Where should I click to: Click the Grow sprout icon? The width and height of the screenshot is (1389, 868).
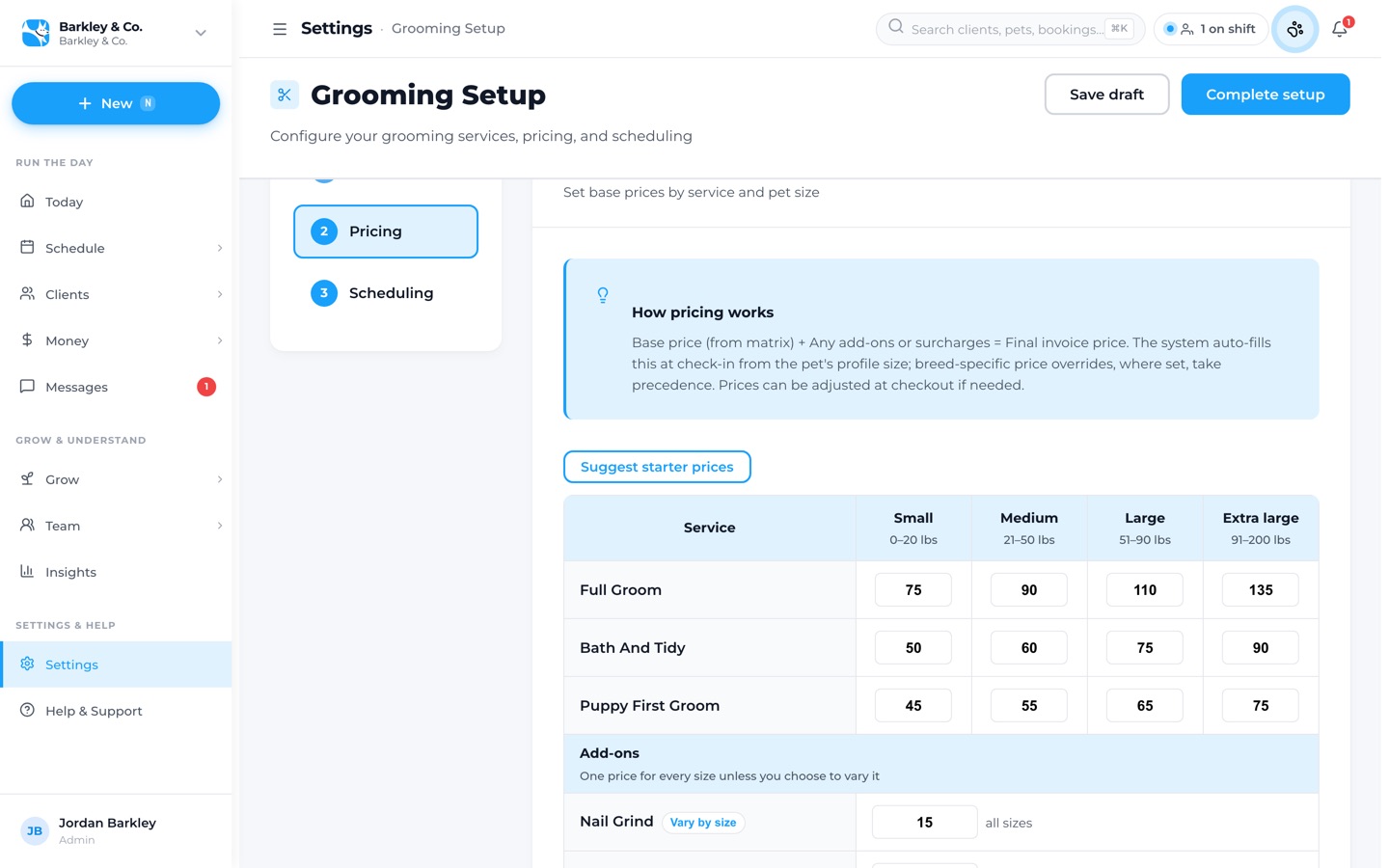[x=27, y=479]
